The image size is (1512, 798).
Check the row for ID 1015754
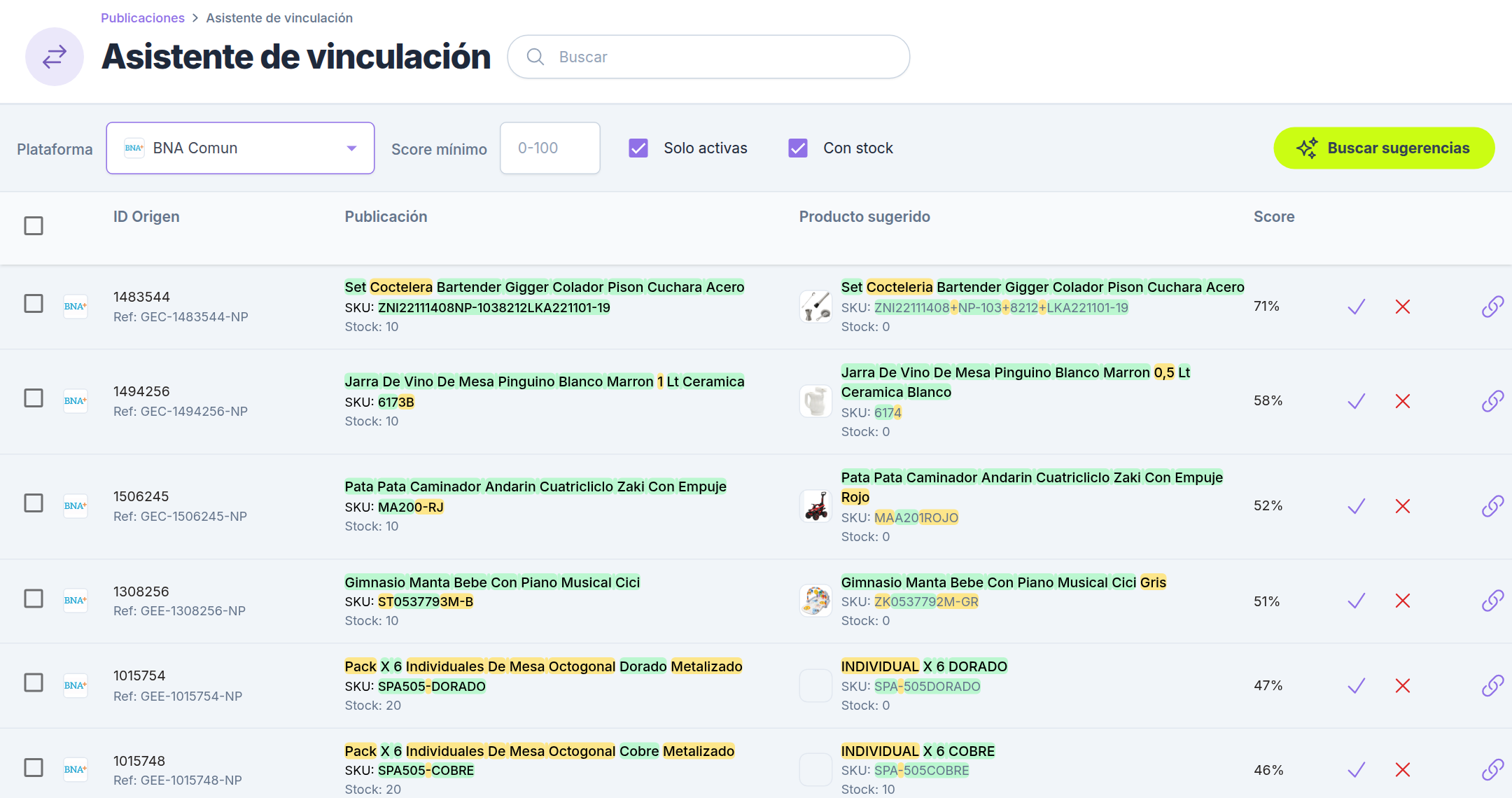34,682
